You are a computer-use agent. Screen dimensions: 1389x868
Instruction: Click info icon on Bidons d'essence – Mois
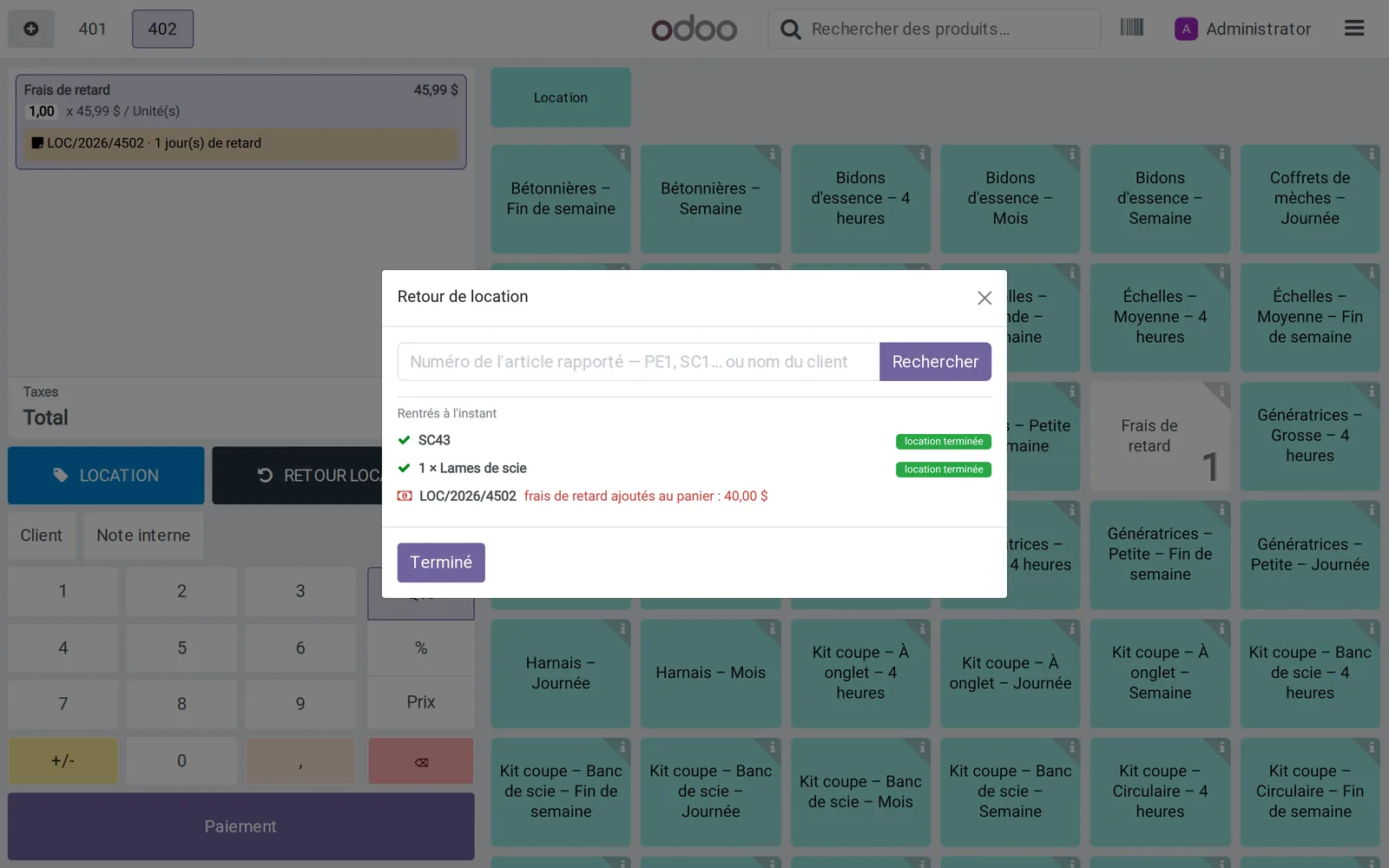point(1071,155)
